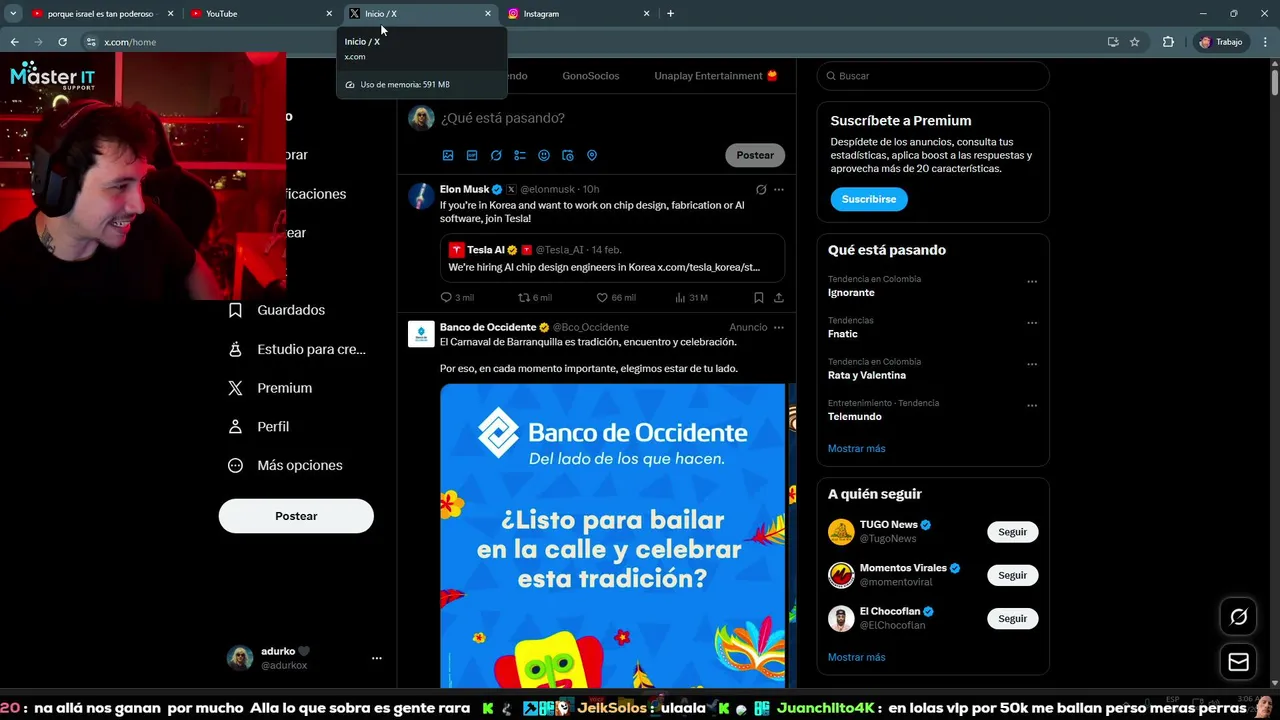Switch to the YouTube tab
1280x720 pixels.
tap(260, 14)
